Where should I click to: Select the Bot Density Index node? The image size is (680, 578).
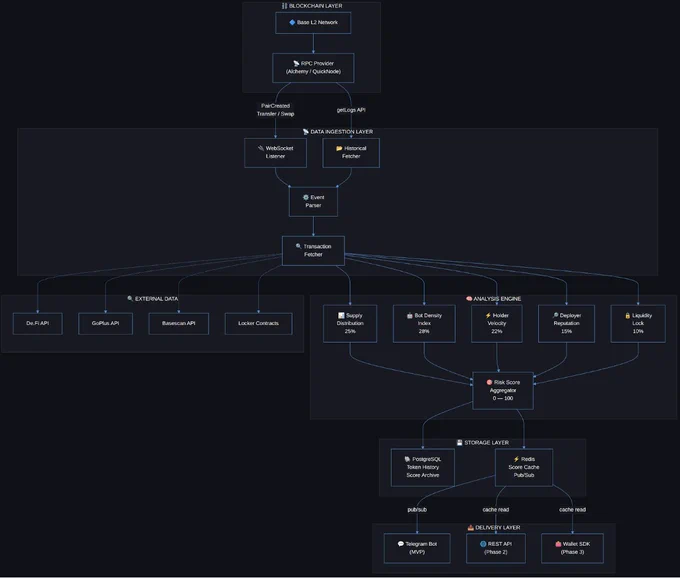coord(424,323)
